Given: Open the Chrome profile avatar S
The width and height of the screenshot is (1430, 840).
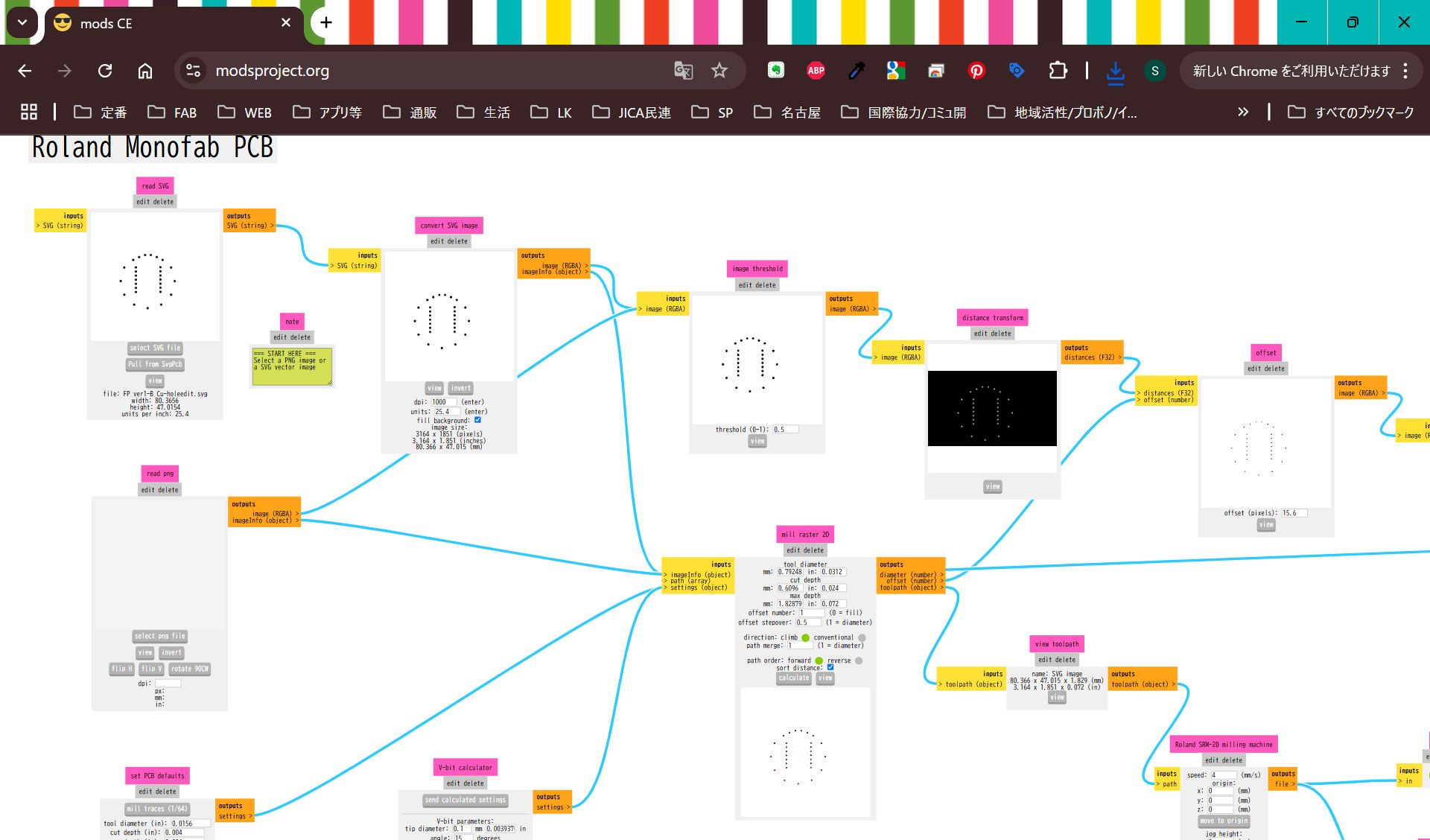Looking at the screenshot, I should click(1155, 71).
